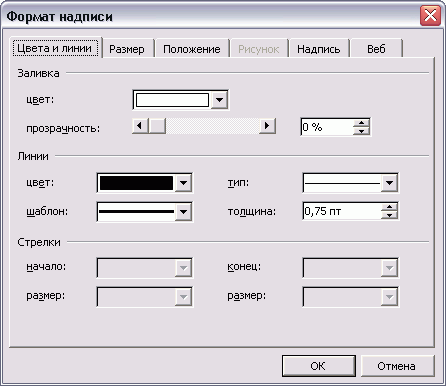The width and height of the screenshot is (446, 386).
Task: Open the Надпись tab
Action: pos(319,49)
